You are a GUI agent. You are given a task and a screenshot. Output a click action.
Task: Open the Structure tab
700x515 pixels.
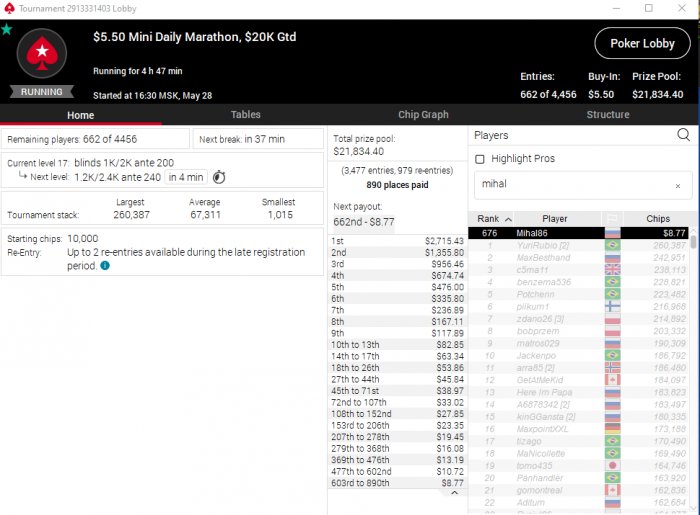608,115
